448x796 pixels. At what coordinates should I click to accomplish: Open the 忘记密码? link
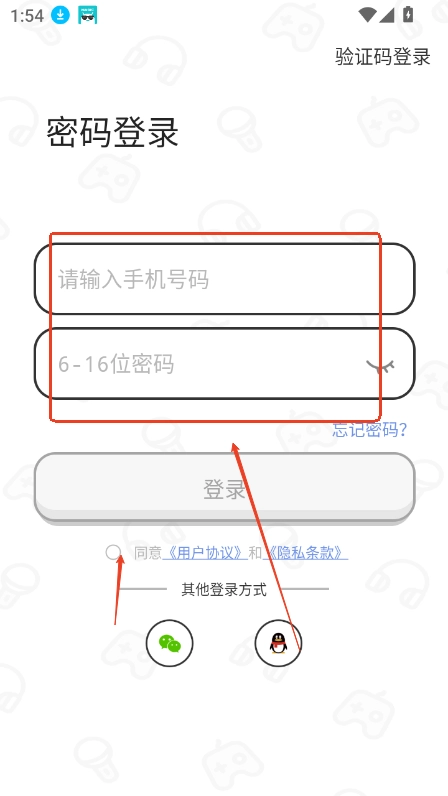[x=370, y=429]
